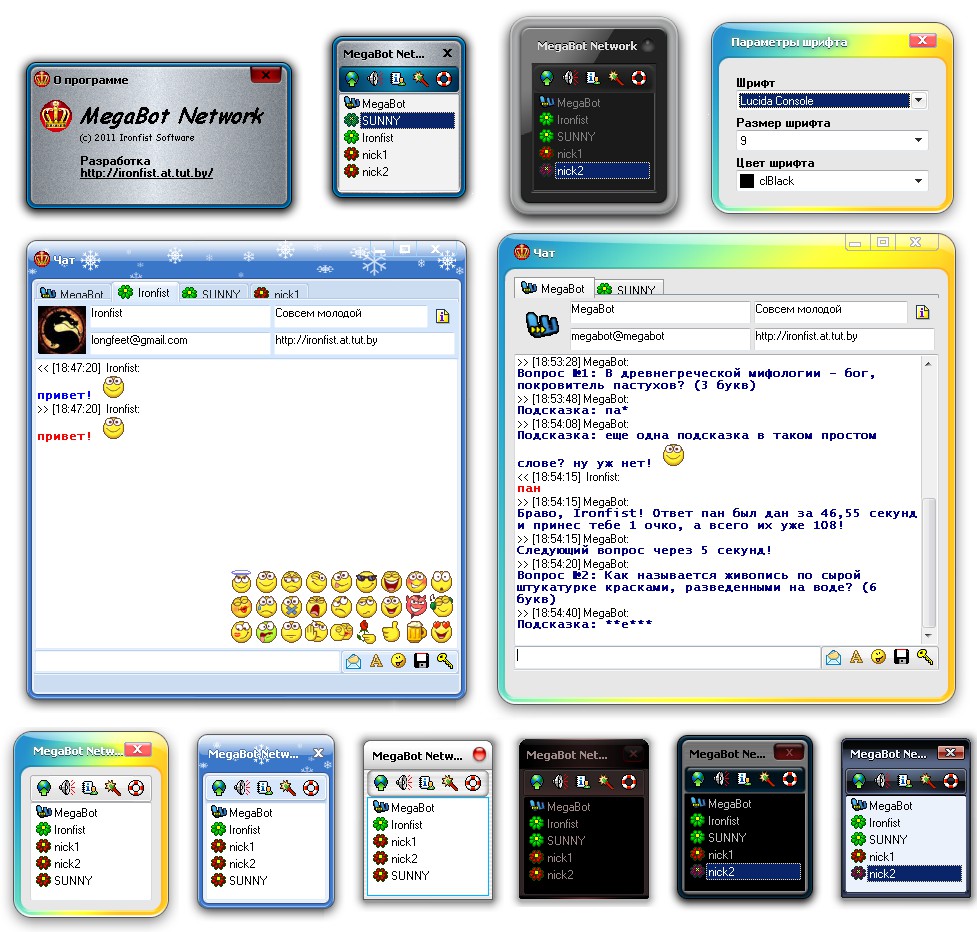Toggle the speaker sound icon in blue-framed top contact window
977x932 pixels.
point(374,78)
